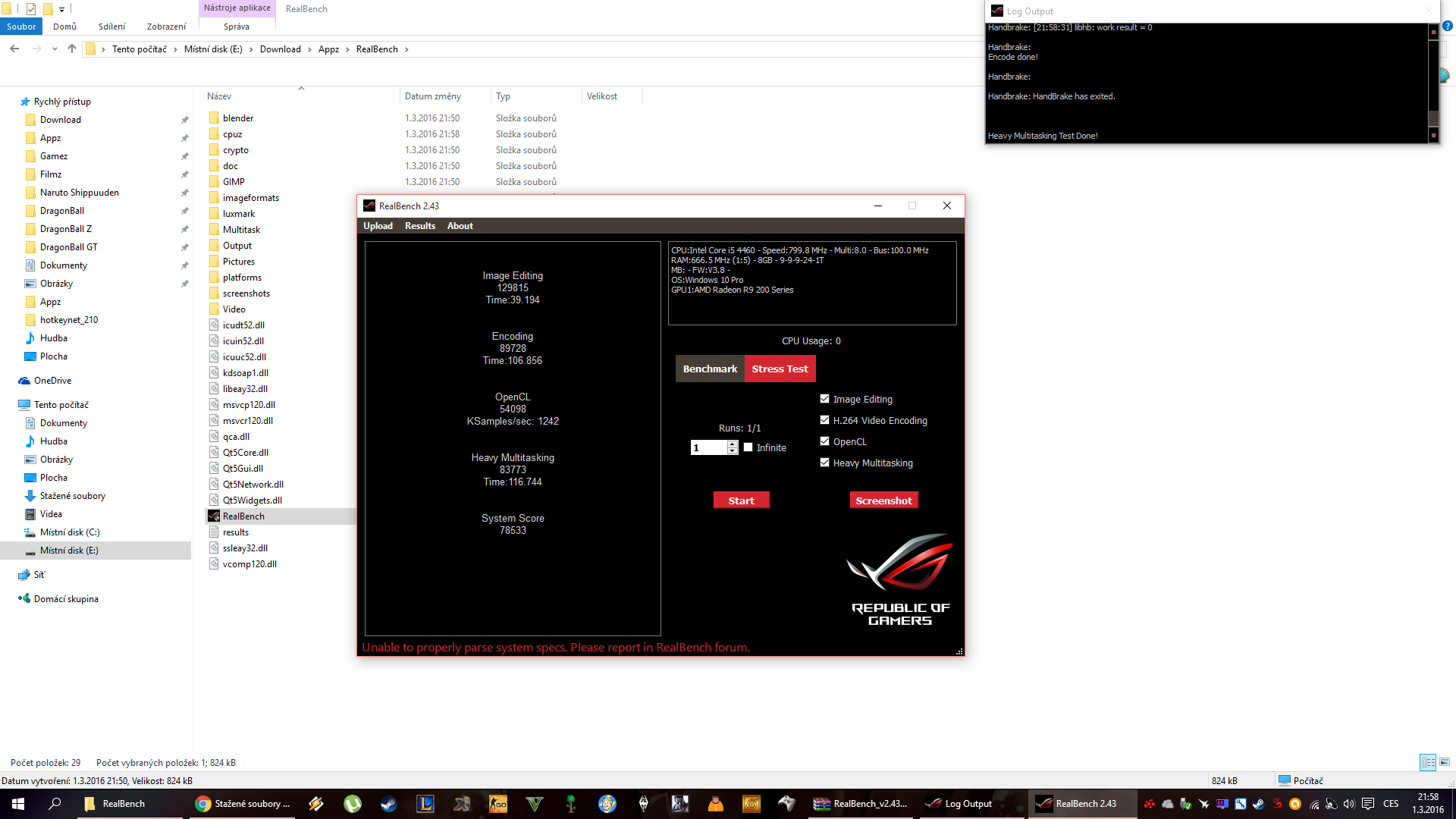Expand Tento počítač breadcrumb dropdown arrow
Viewport: 1456px width, 819px height.
[x=175, y=49]
